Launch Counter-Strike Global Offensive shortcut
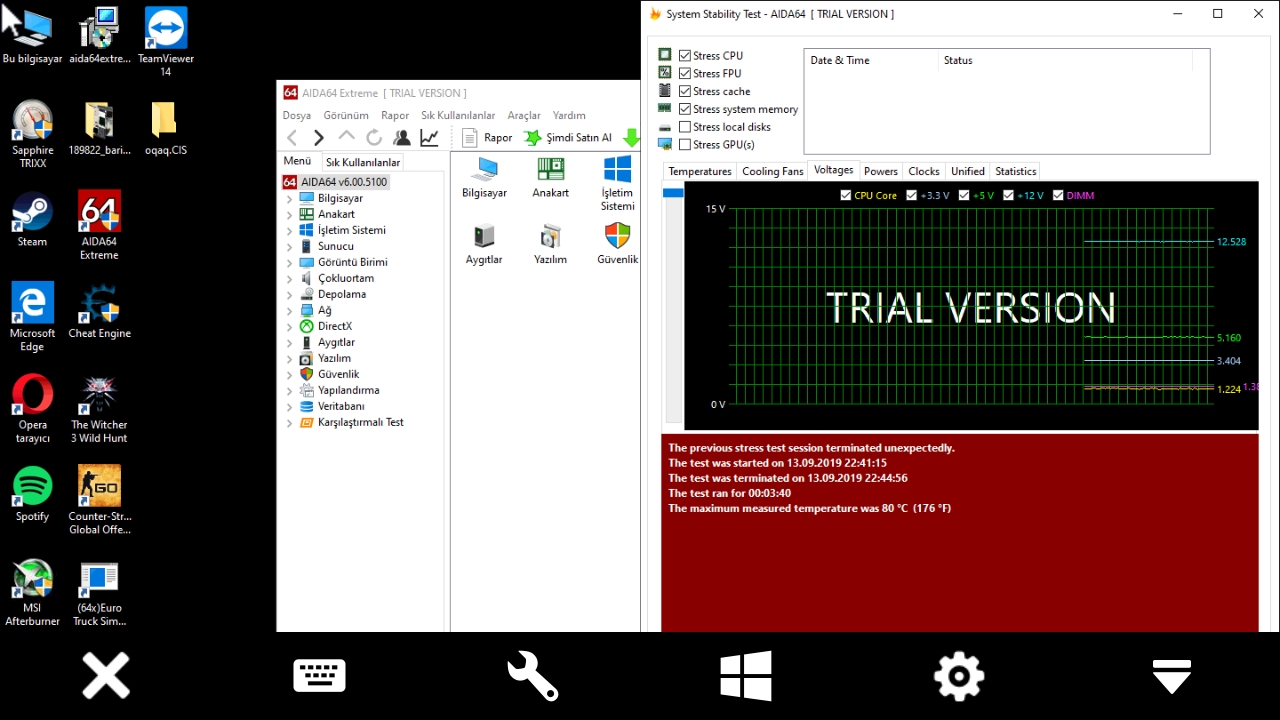Screen dimensions: 1280x720 99,500
